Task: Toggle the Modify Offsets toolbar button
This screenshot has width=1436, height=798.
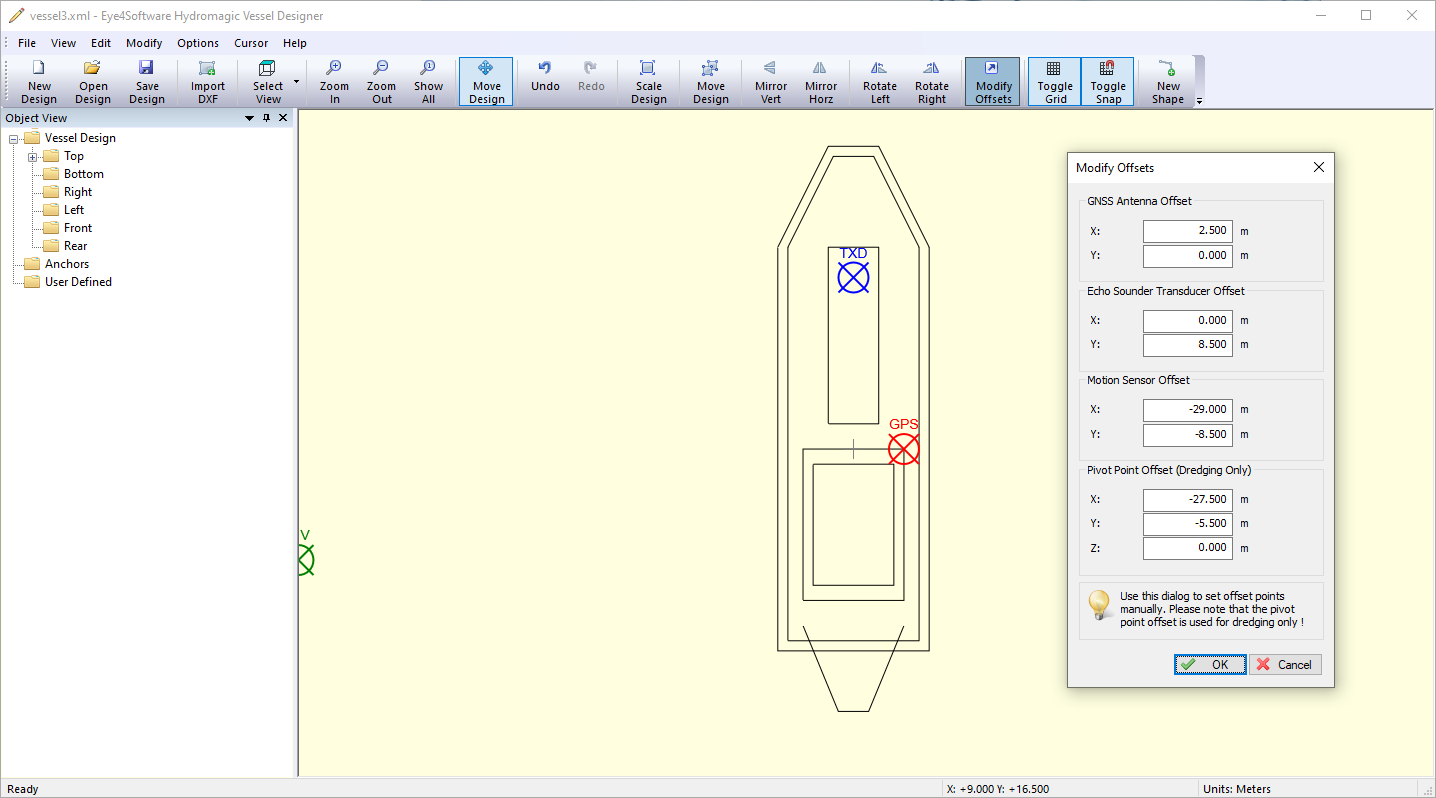Action: 993,80
